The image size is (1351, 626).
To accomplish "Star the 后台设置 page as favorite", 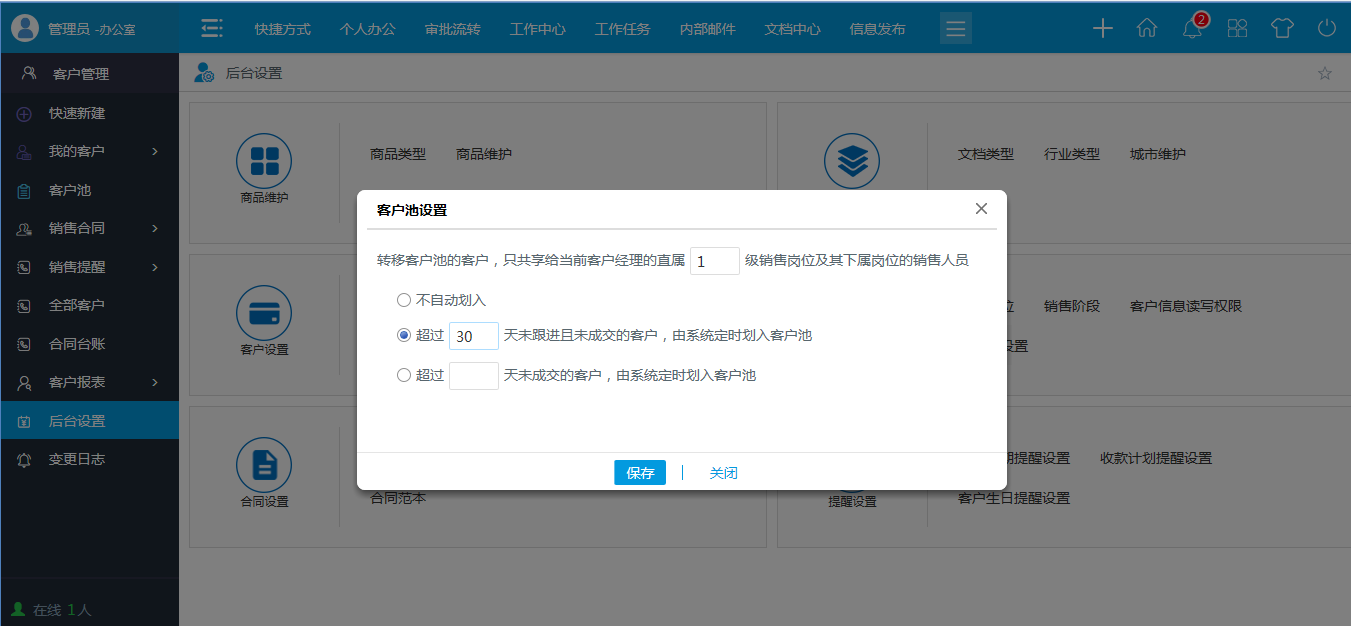I will 1325,73.
